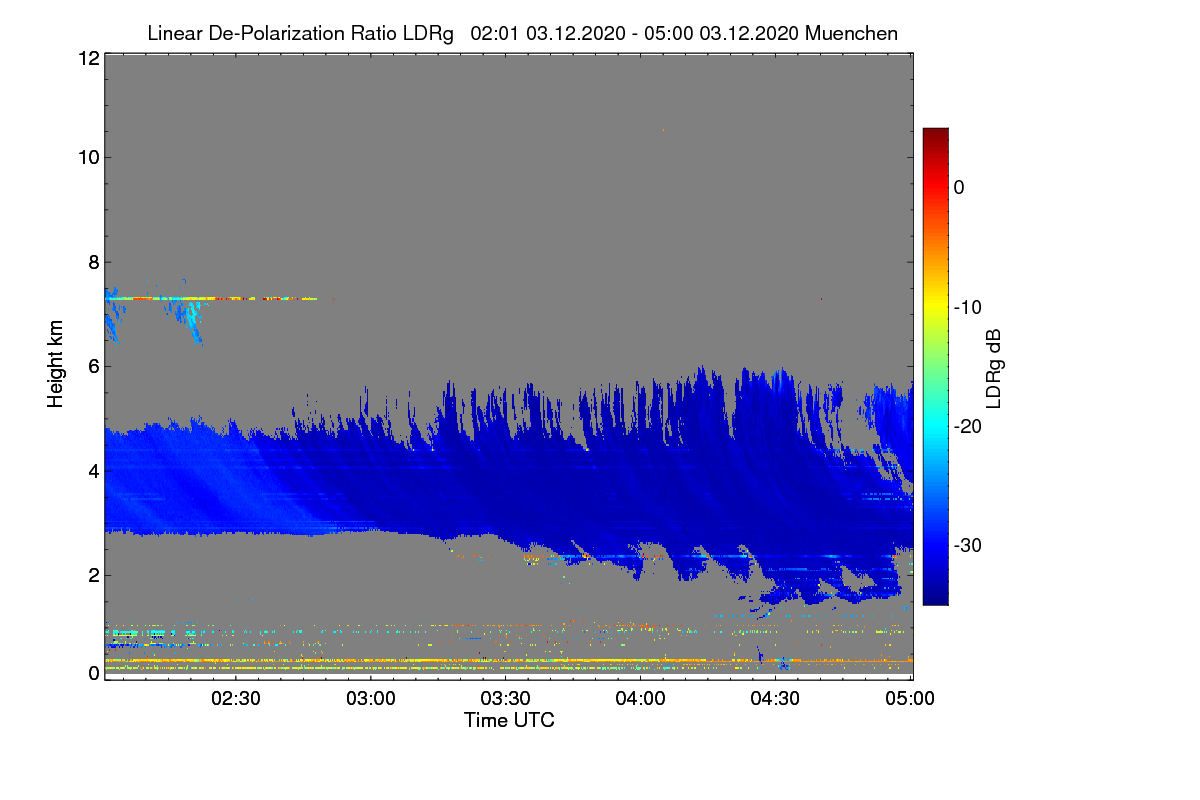Click the LDRg color scale bar
The height and width of the screenshot is (800, 1200).
point(935,366)
